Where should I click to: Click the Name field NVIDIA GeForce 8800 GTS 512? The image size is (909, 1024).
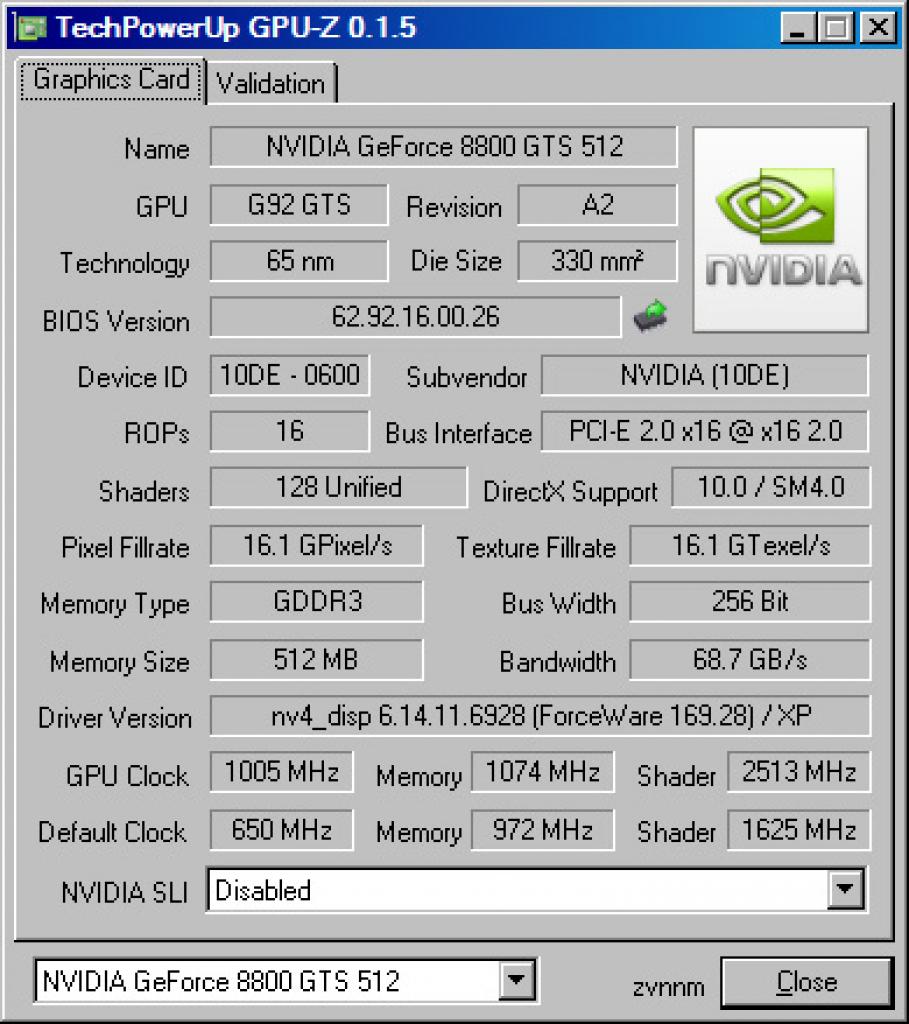click(x=443, y=146)
